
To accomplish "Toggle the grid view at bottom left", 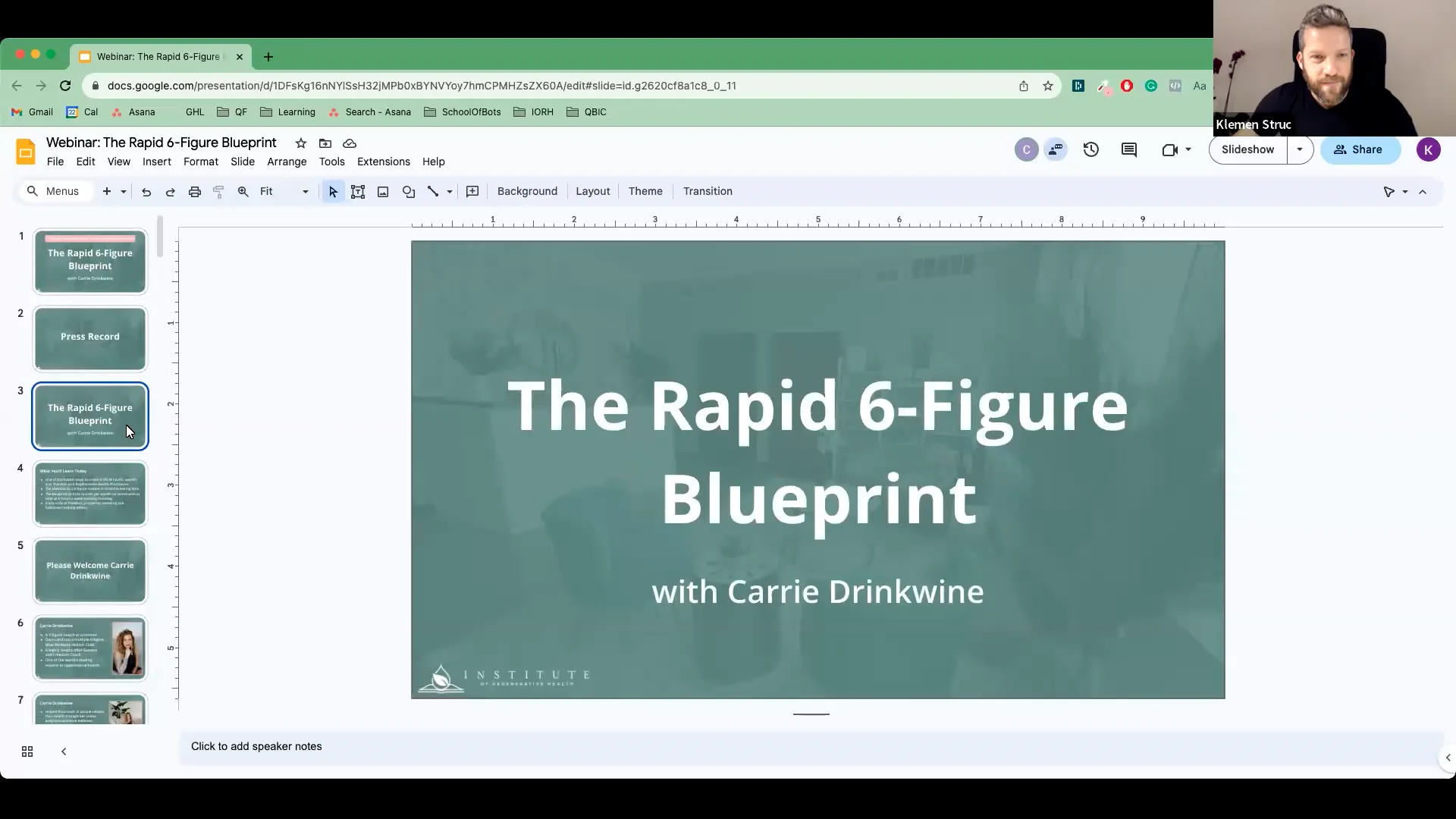I will [x=27, y=751].
